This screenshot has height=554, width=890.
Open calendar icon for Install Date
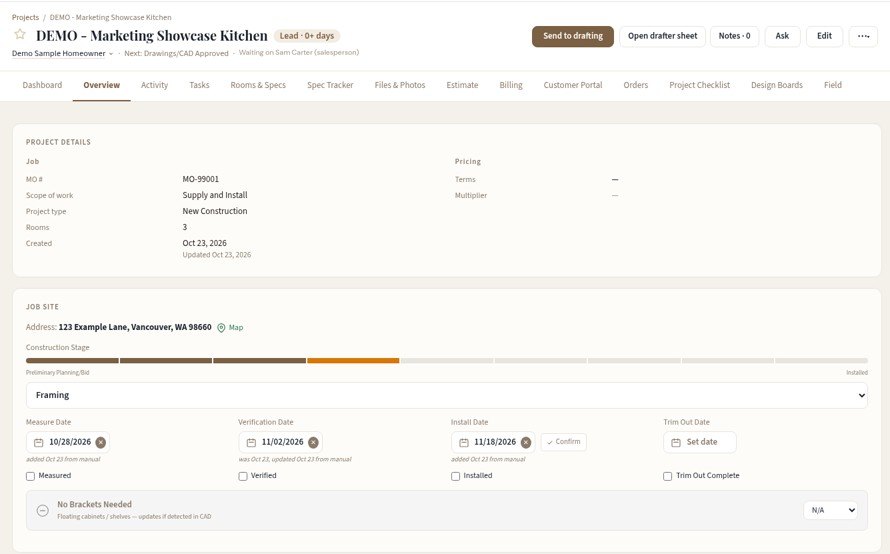pyautogui.click(x=464, y=442)
